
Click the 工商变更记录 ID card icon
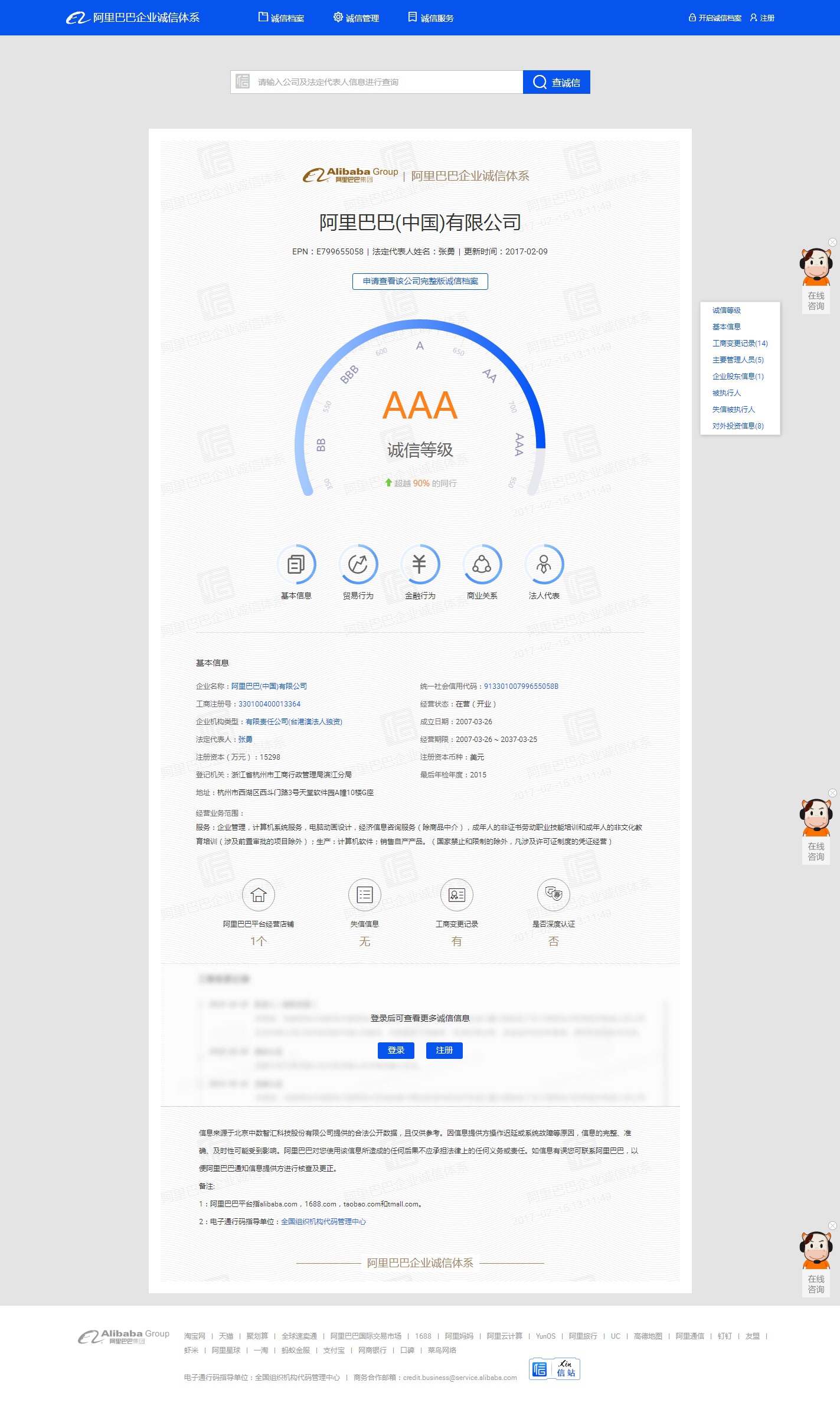(457, 895)
